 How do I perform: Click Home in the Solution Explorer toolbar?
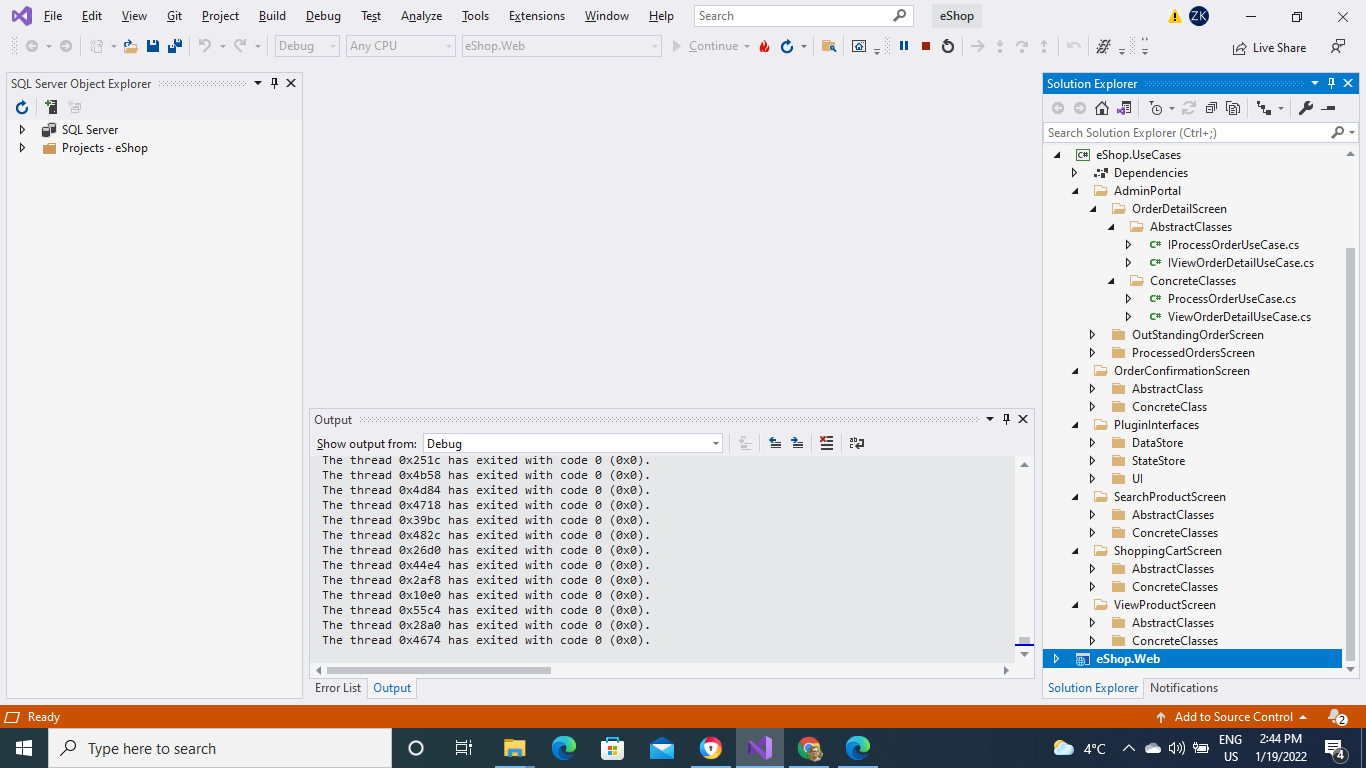[x=1101, y=107]
